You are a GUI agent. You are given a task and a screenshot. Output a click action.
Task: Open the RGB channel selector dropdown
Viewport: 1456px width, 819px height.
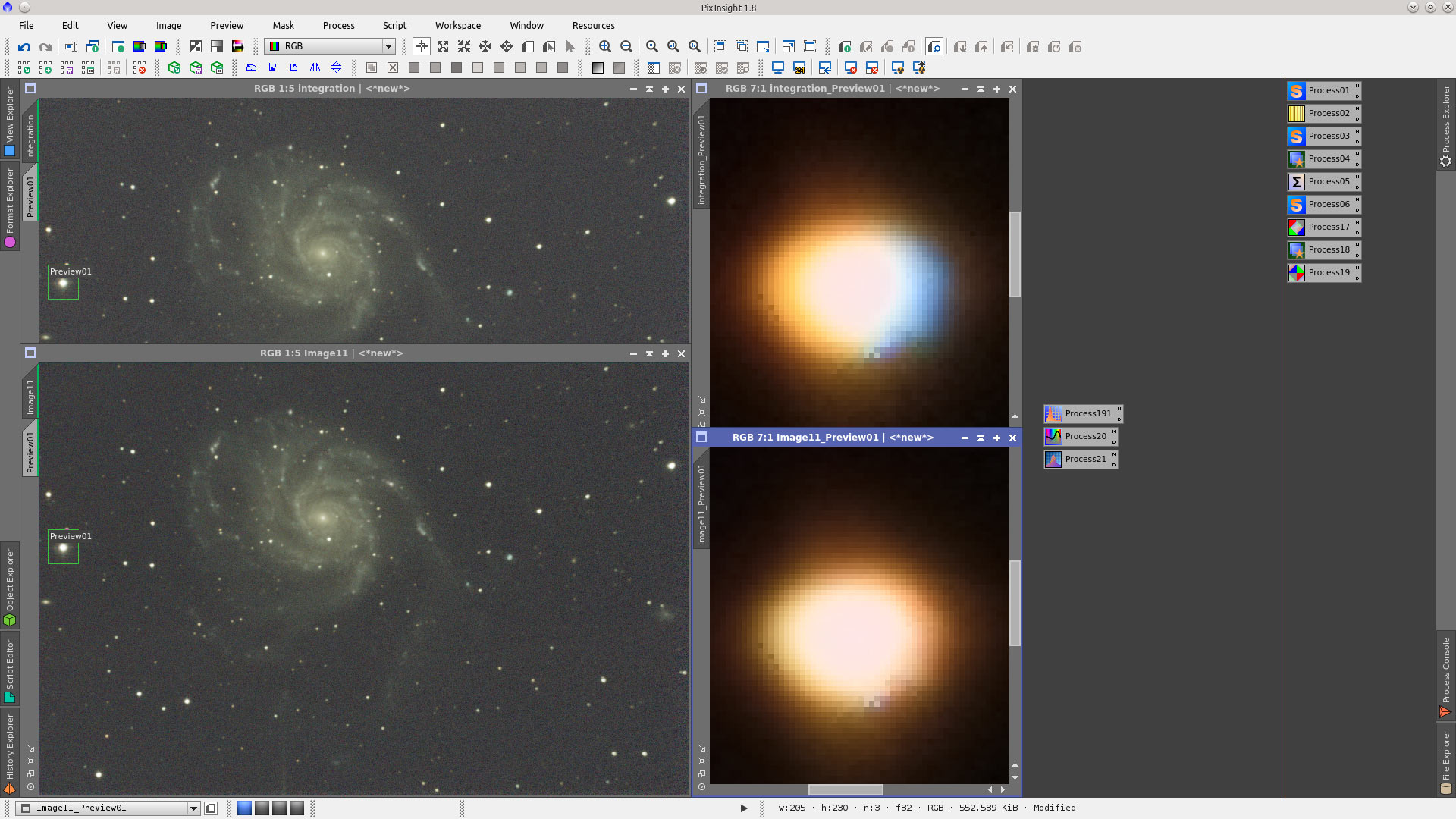point(388,46)
